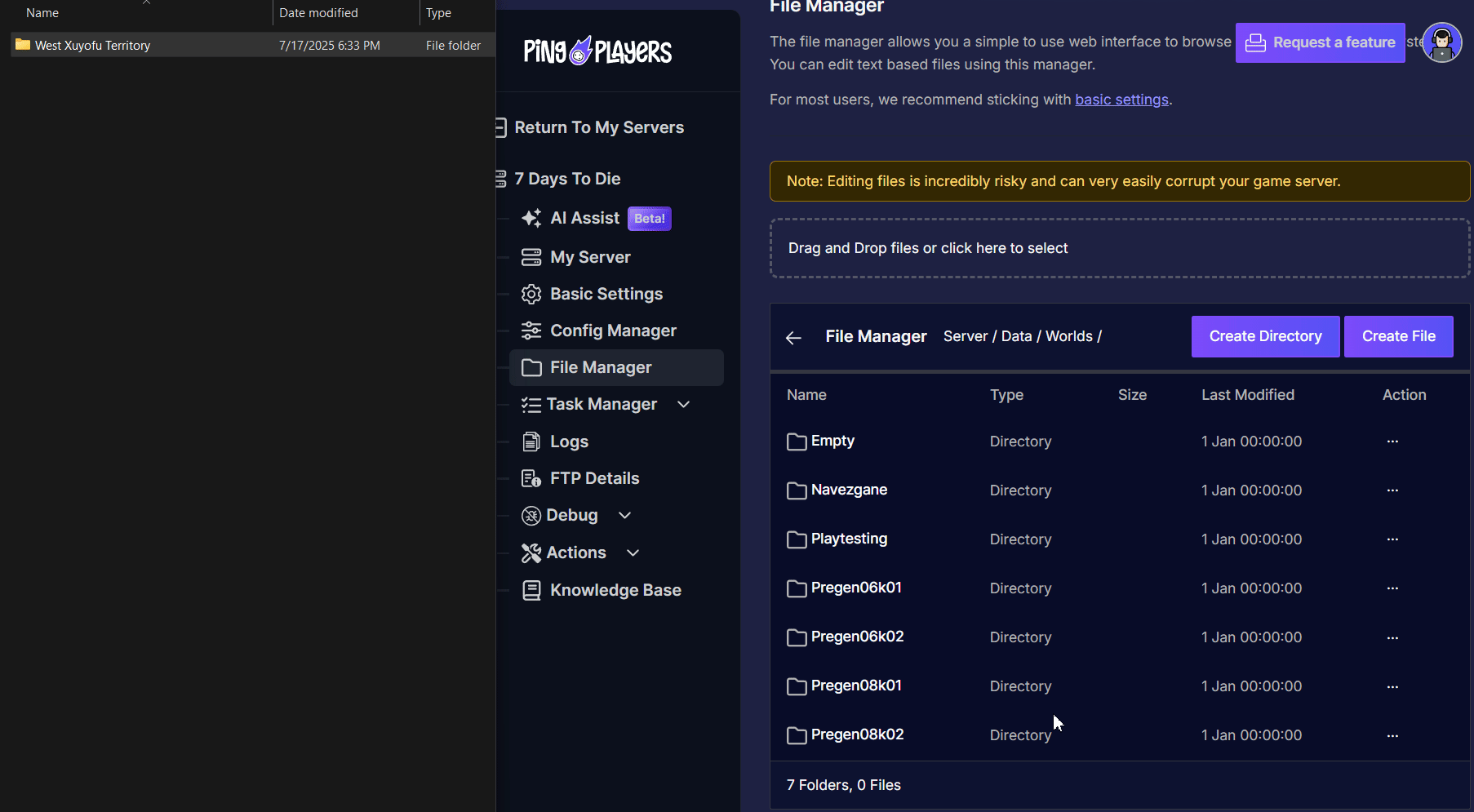
Task: Click the File Manager folder icon in sidebar
Action: [531, 367]
